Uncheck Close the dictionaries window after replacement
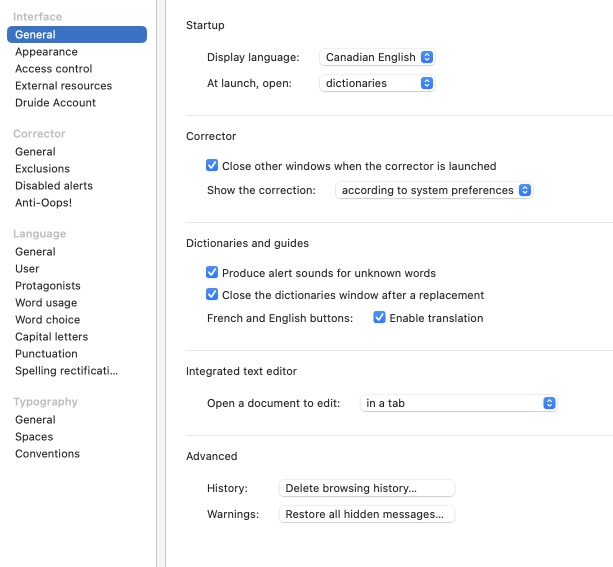The width and height of the screenshot is (613, 567). pyautogui.click(x=212, y=295)
